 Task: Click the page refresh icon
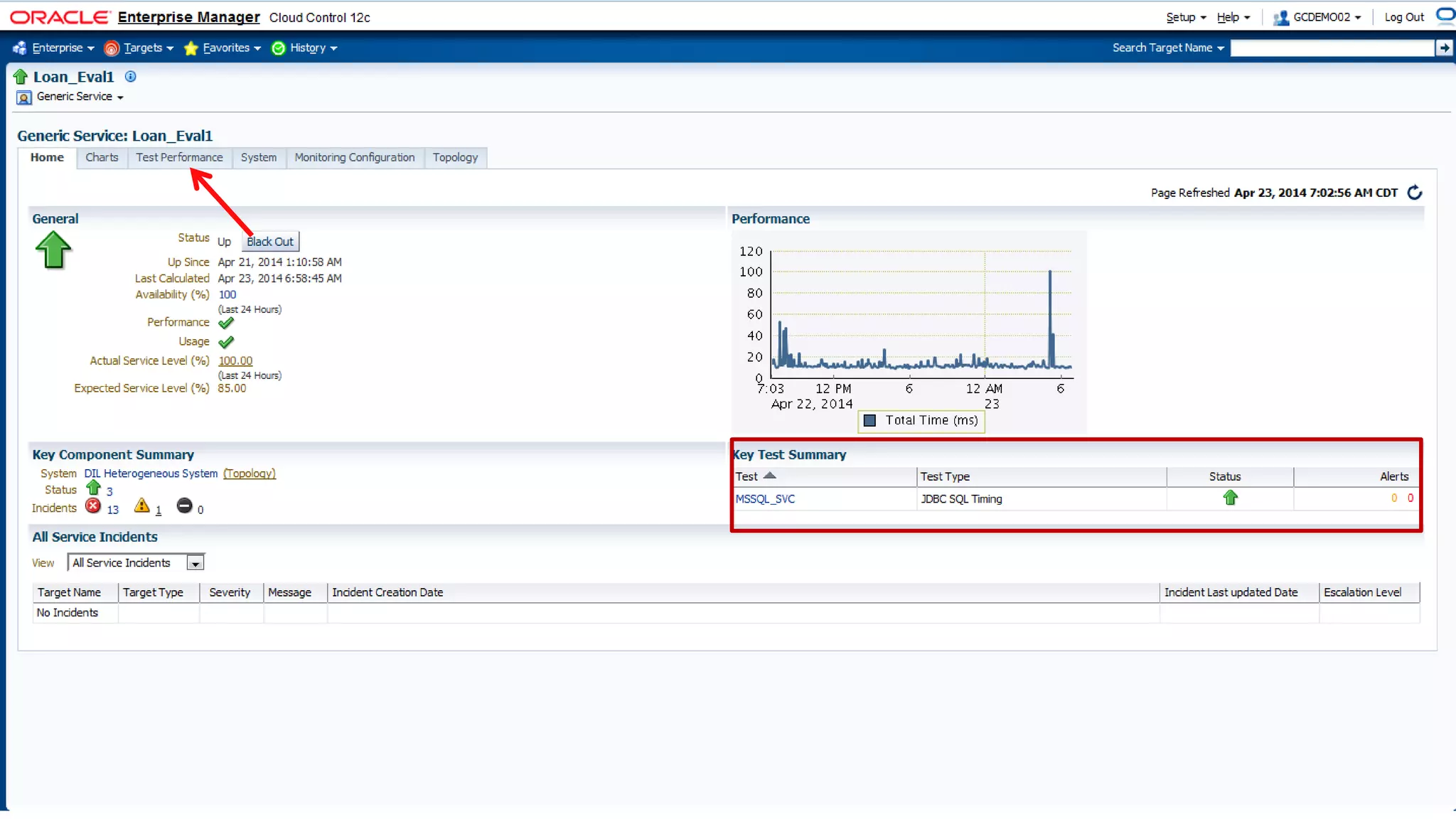click(1415, 193)
